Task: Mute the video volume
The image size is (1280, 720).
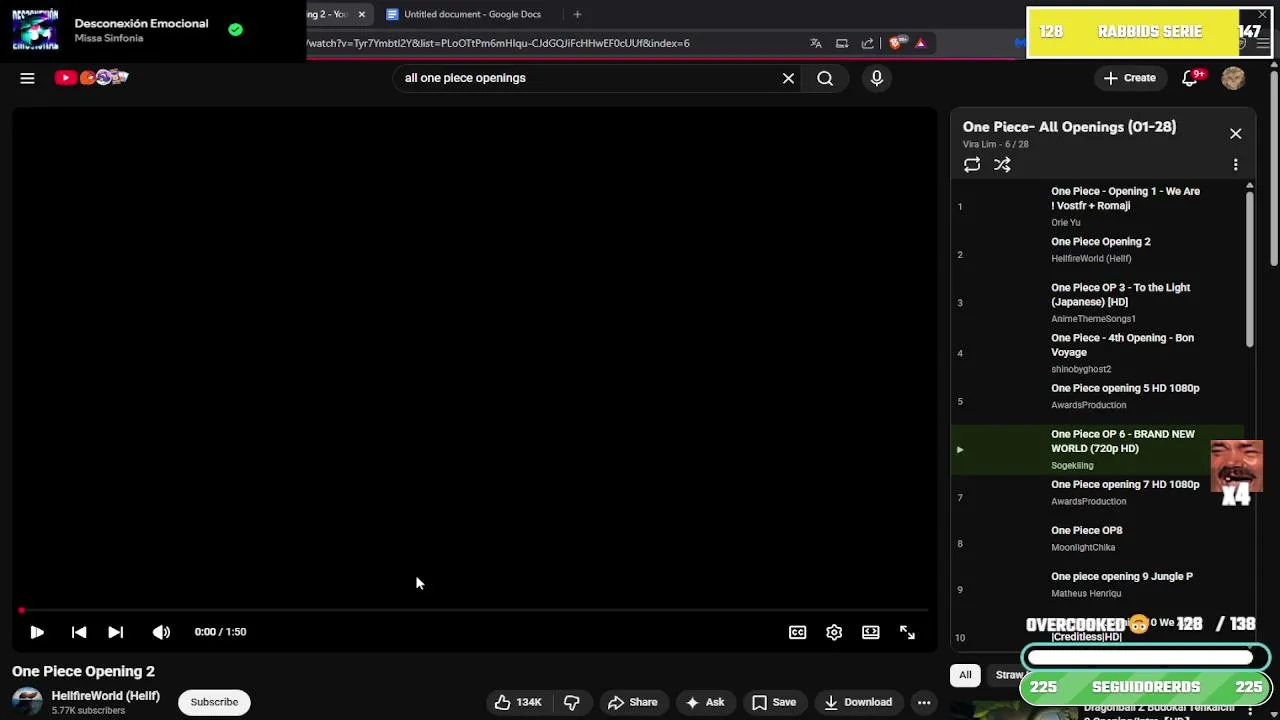Action: click(161, 632)
